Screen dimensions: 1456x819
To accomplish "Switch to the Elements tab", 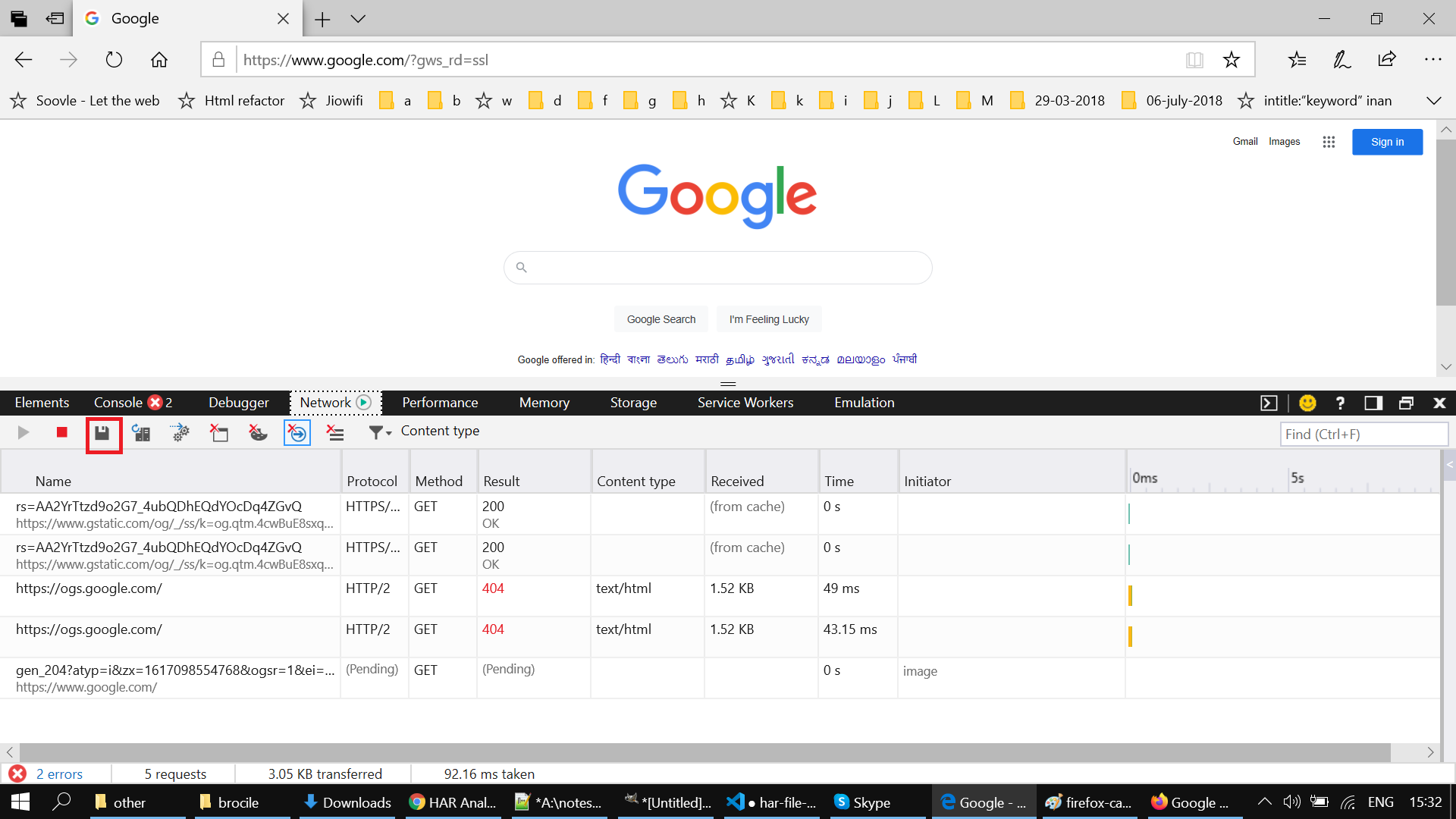I will pyautogui.click(x=42, y=403).
